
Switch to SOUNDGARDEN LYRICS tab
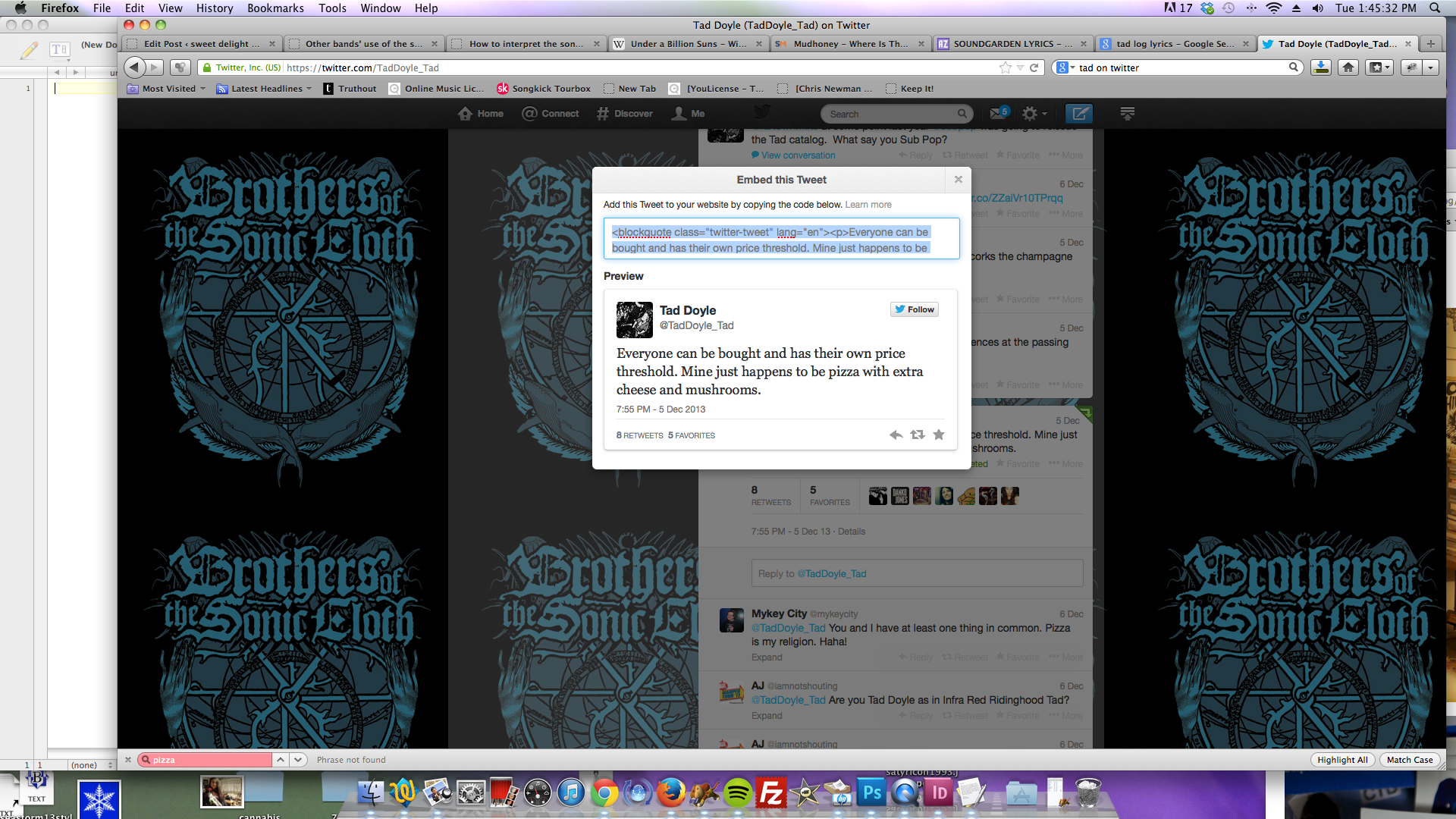[1013, 44]
